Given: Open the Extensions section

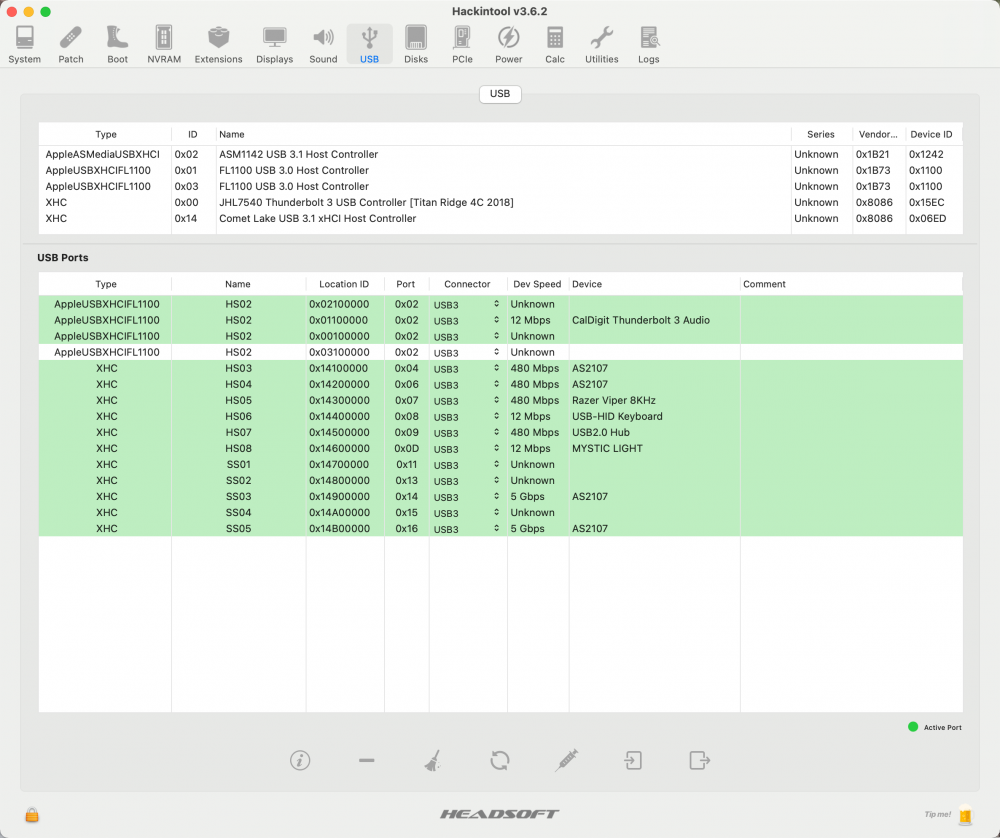Looking at the screenshot, I should (218, 45).
